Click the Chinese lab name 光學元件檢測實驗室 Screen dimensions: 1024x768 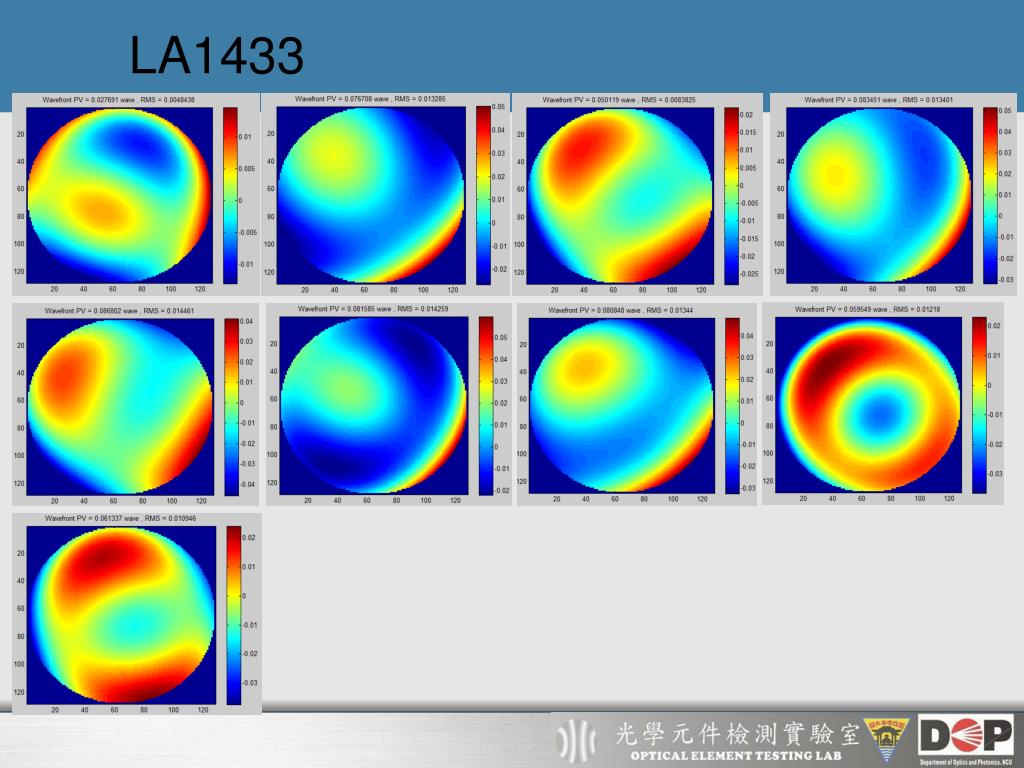(x=737, y=734)
